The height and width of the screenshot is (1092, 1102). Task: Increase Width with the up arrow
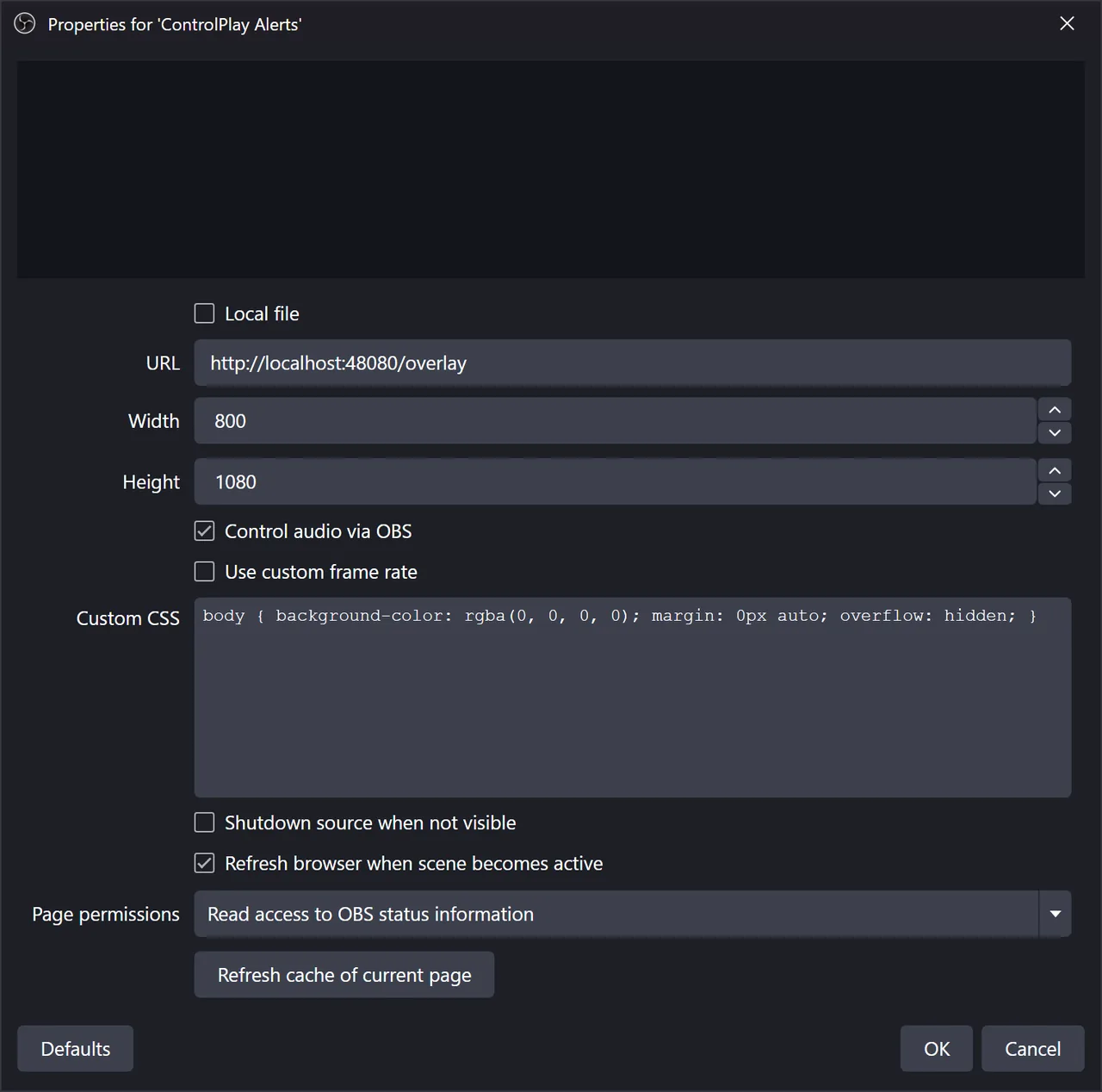(x=1055, y=410)
